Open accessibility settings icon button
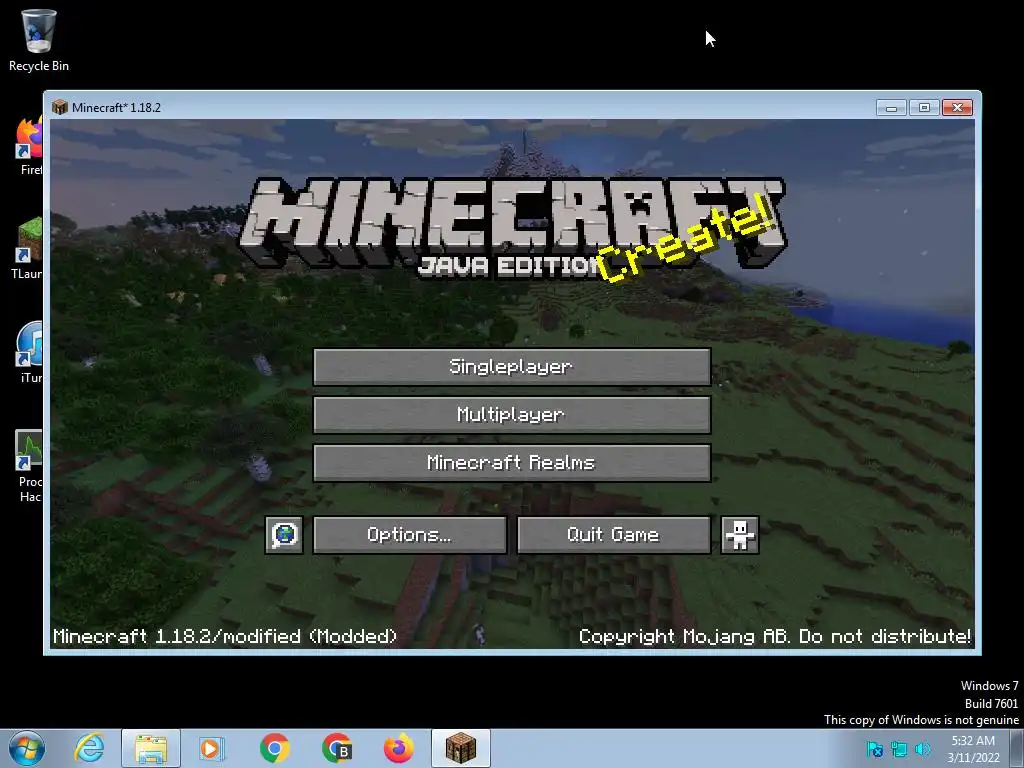 740,535
